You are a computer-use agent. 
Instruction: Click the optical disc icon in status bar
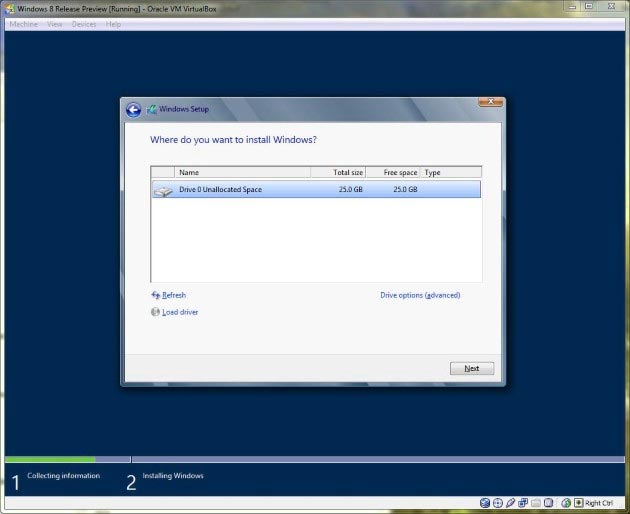coord(498,503)
